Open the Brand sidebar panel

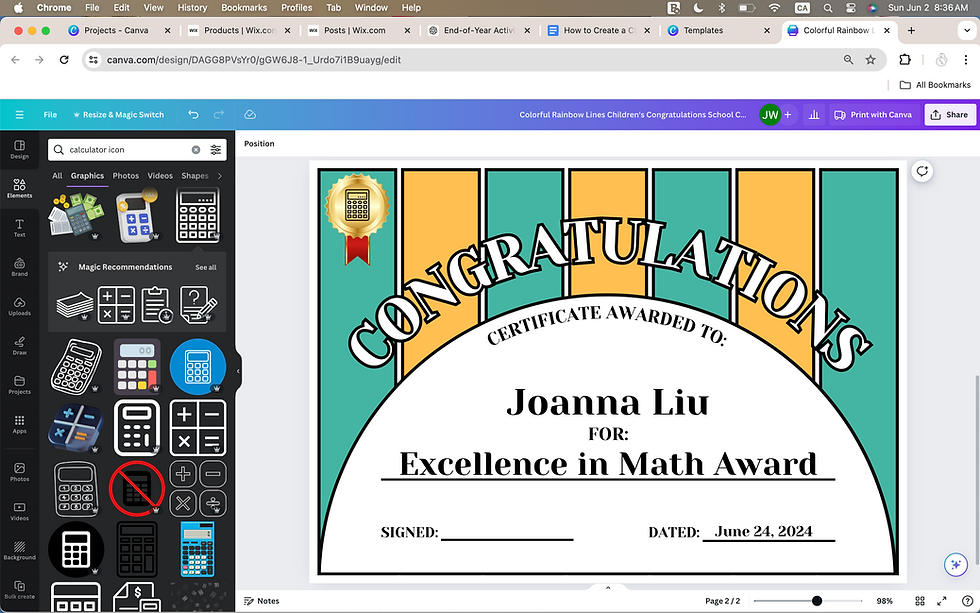pyautogui.click(x=19, y=267)
